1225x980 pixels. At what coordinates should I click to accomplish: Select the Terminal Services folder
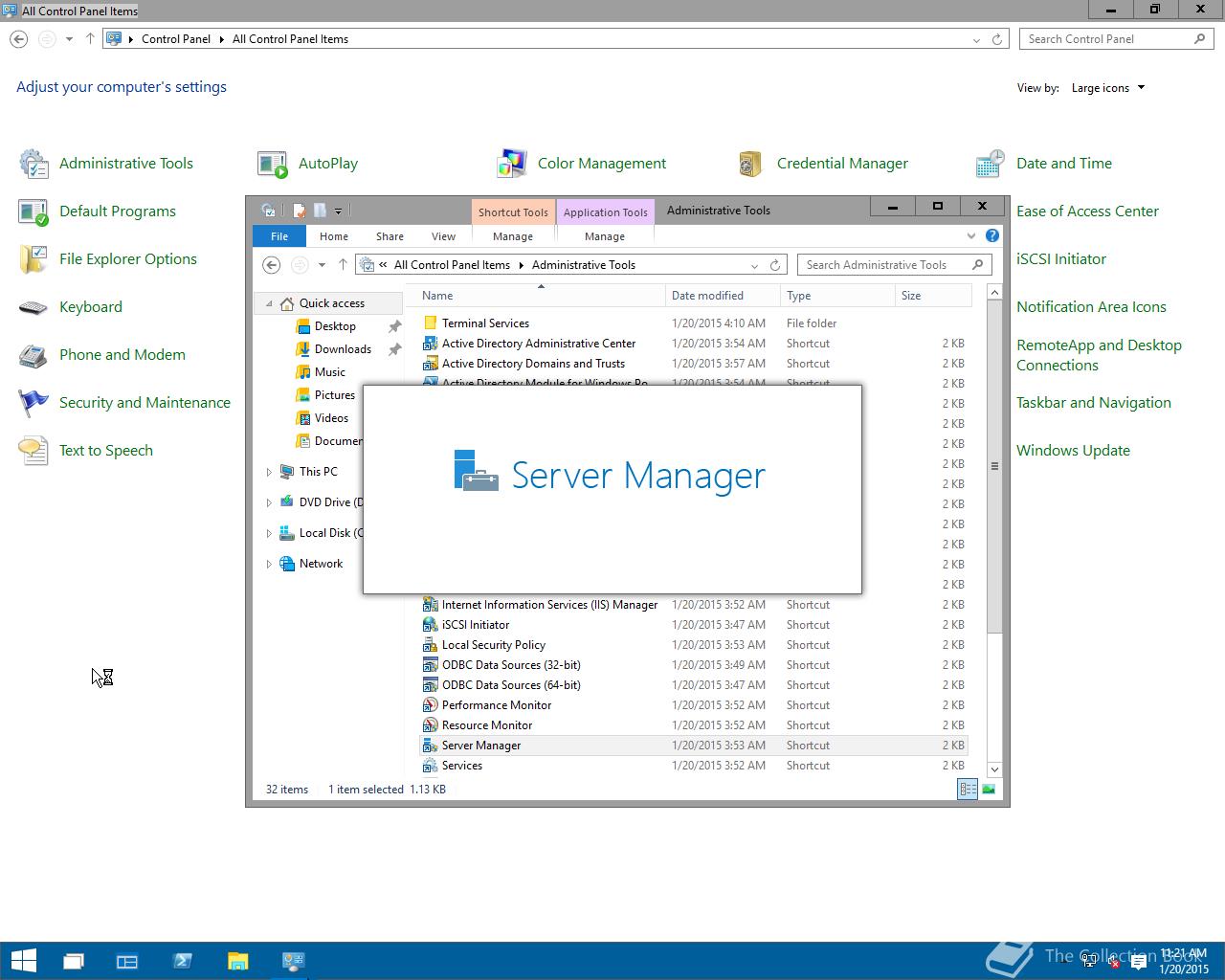point(693,323)
